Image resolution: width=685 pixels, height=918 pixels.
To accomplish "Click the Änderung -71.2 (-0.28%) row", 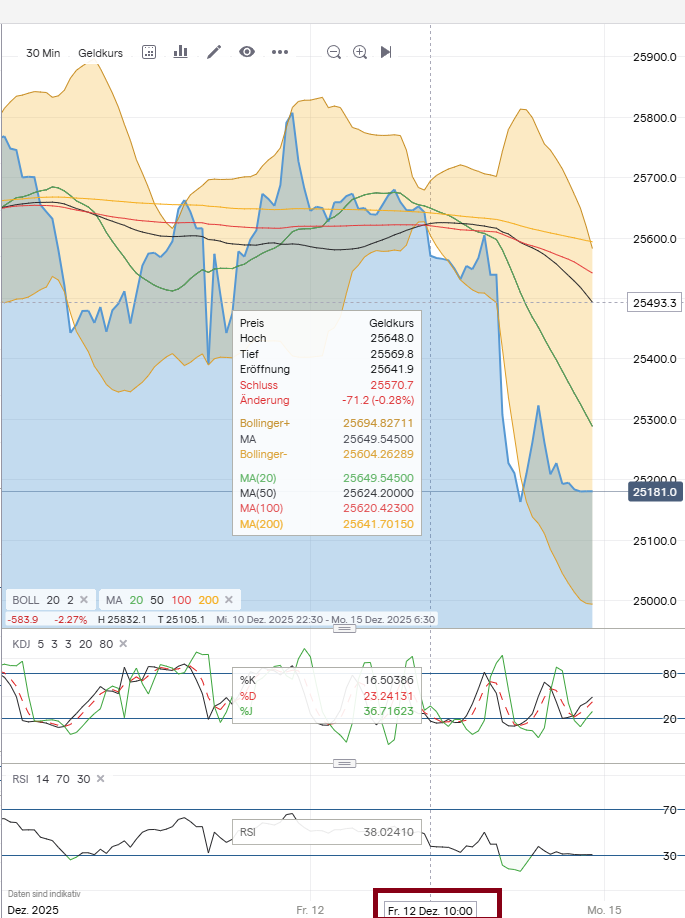I will click(327, 400).
